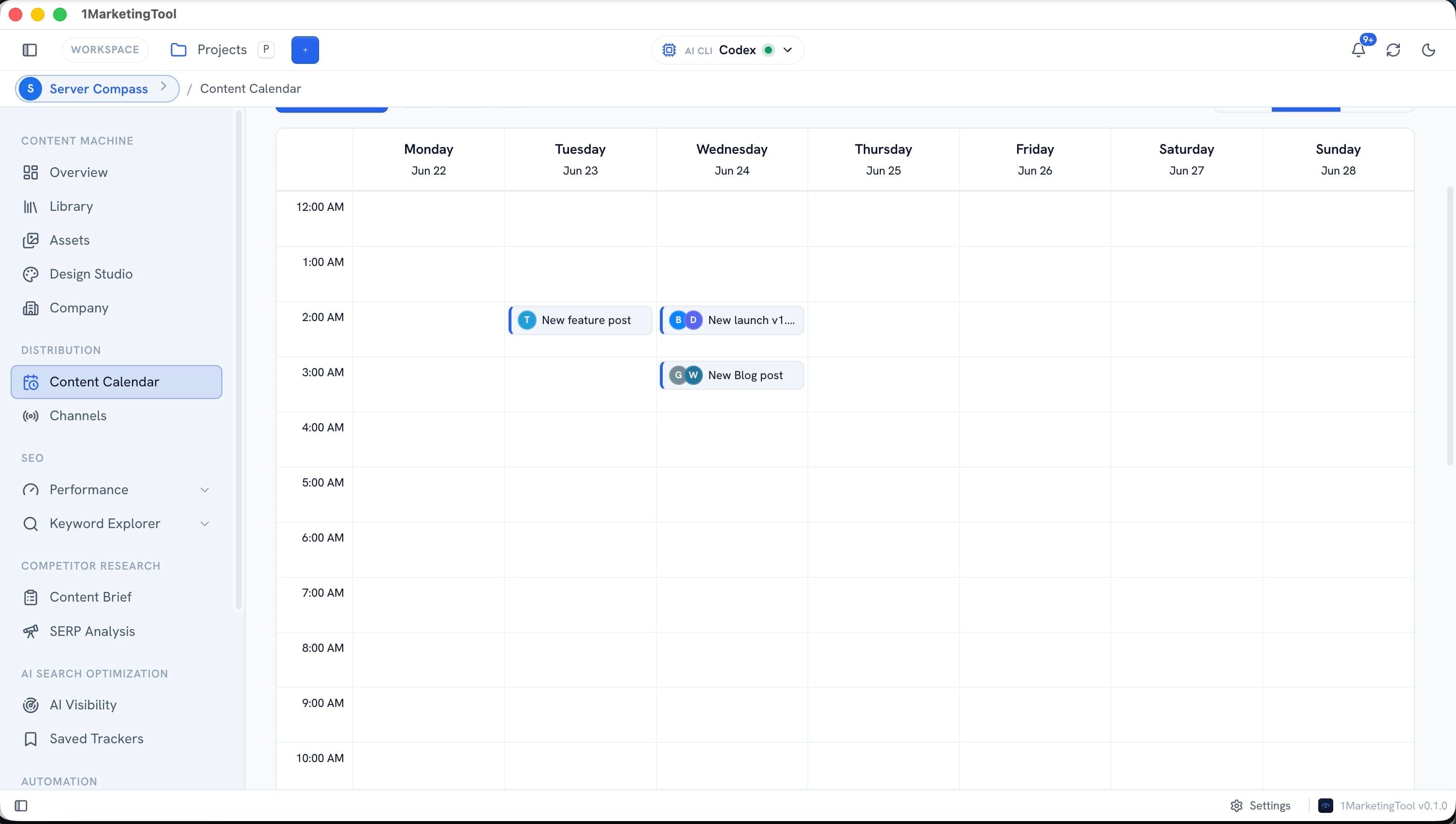Open Saved Trackers in the sidebar
Viewport: 1456px width, 824px height.
coord(116,739)
